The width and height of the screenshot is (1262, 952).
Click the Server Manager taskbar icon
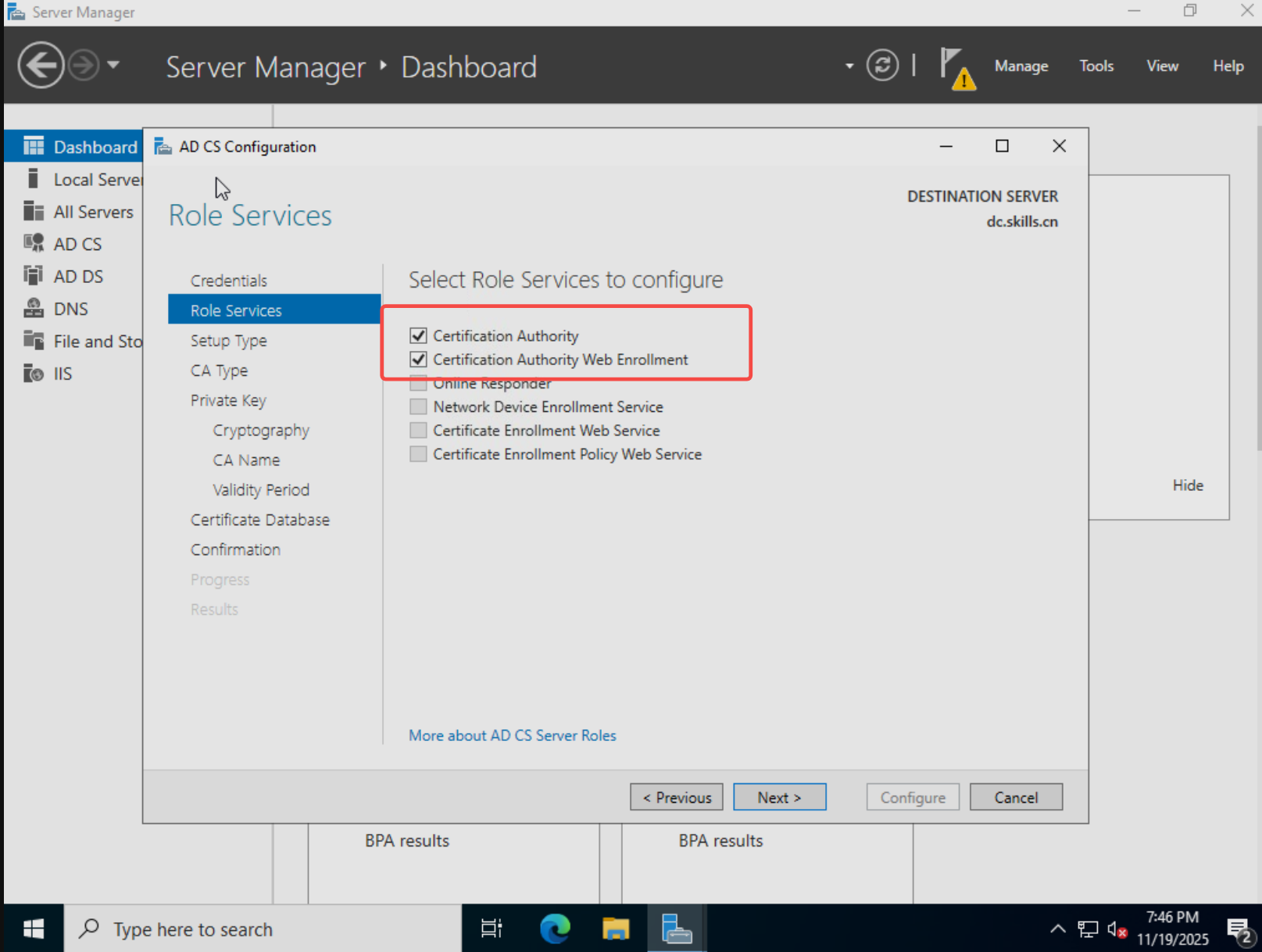[x=677, y=929]
